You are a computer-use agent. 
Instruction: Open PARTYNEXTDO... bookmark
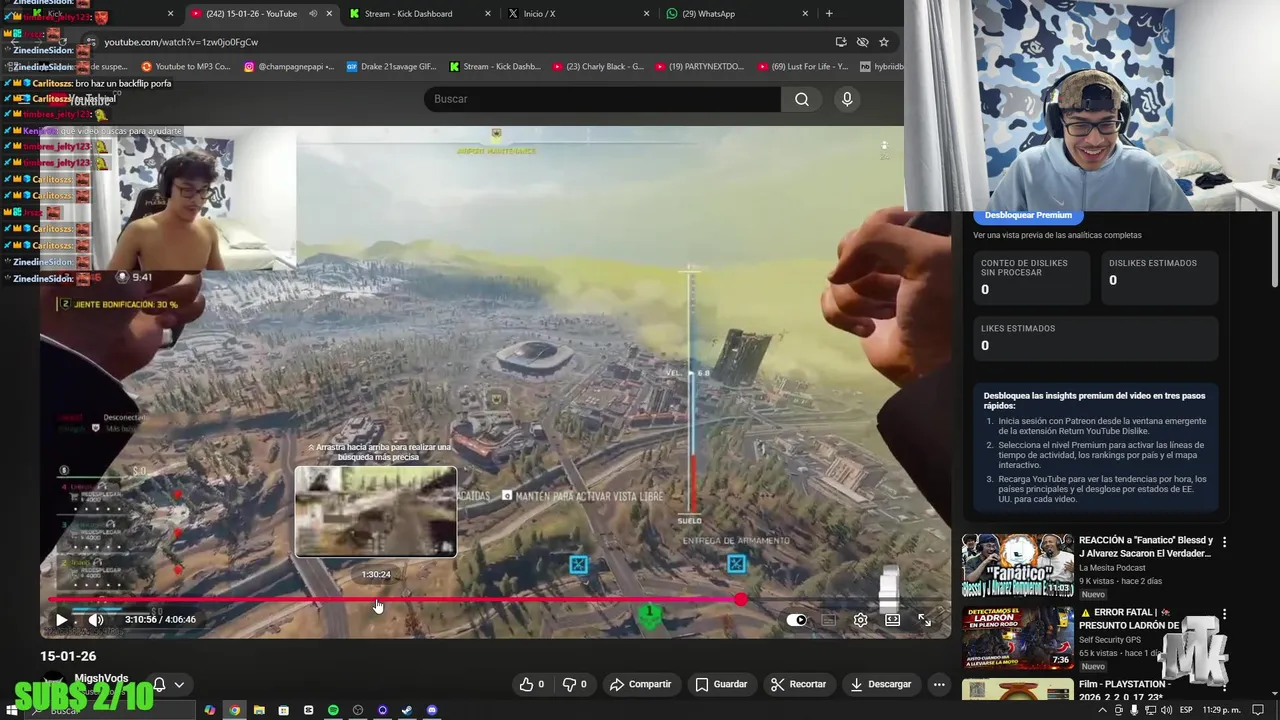point(700,67)
